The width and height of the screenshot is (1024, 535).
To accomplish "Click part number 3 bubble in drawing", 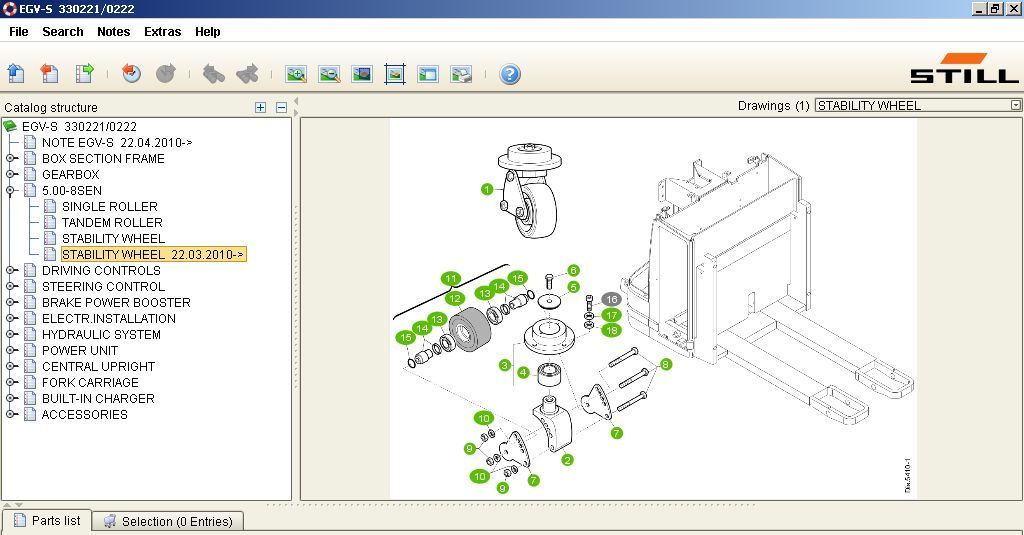I will pyautogui.click(x=504, y=365).
